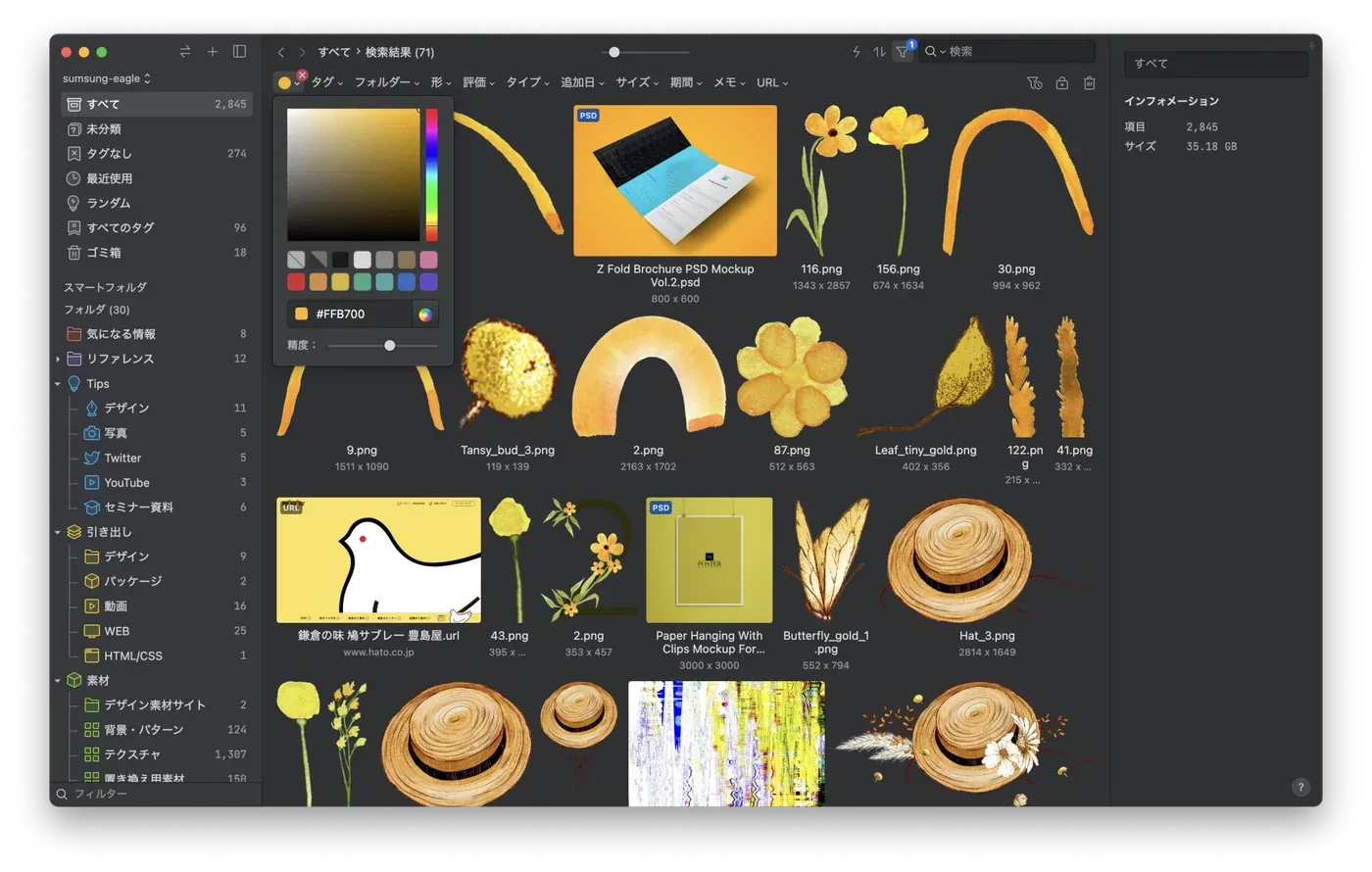This screenshot has height=872, width=1372.
Task: Pick the pink preset color swatch
Action: (428, 260)
